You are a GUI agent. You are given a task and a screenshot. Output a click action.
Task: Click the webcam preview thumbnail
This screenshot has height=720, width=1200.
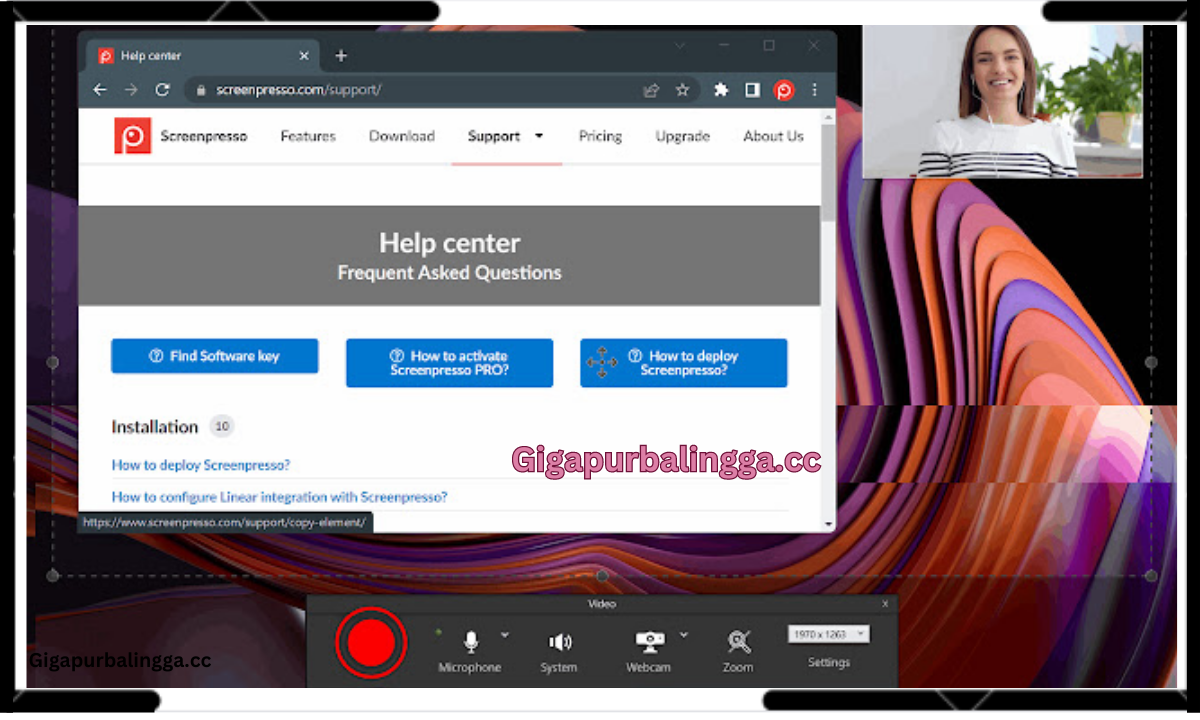(1003, 102)
